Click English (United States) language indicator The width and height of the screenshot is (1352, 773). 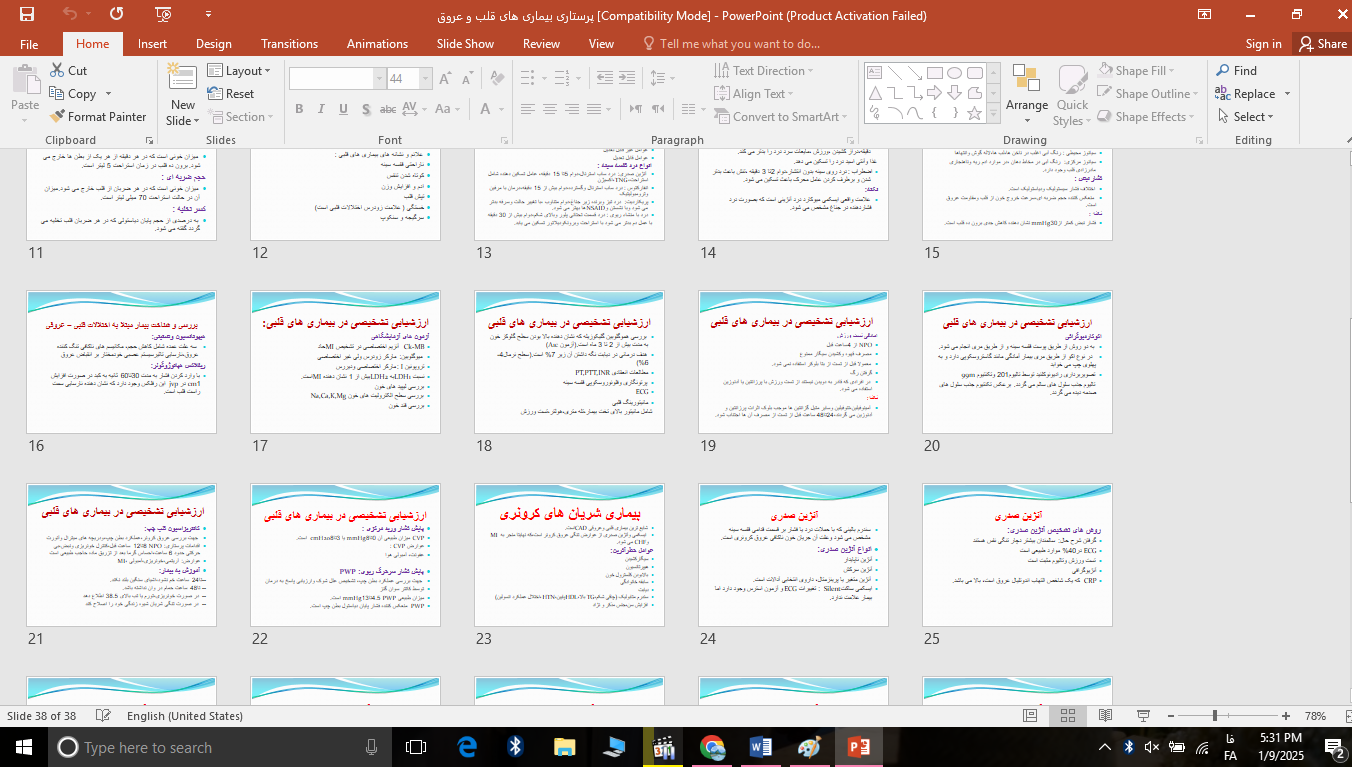[x=185, y=716]
